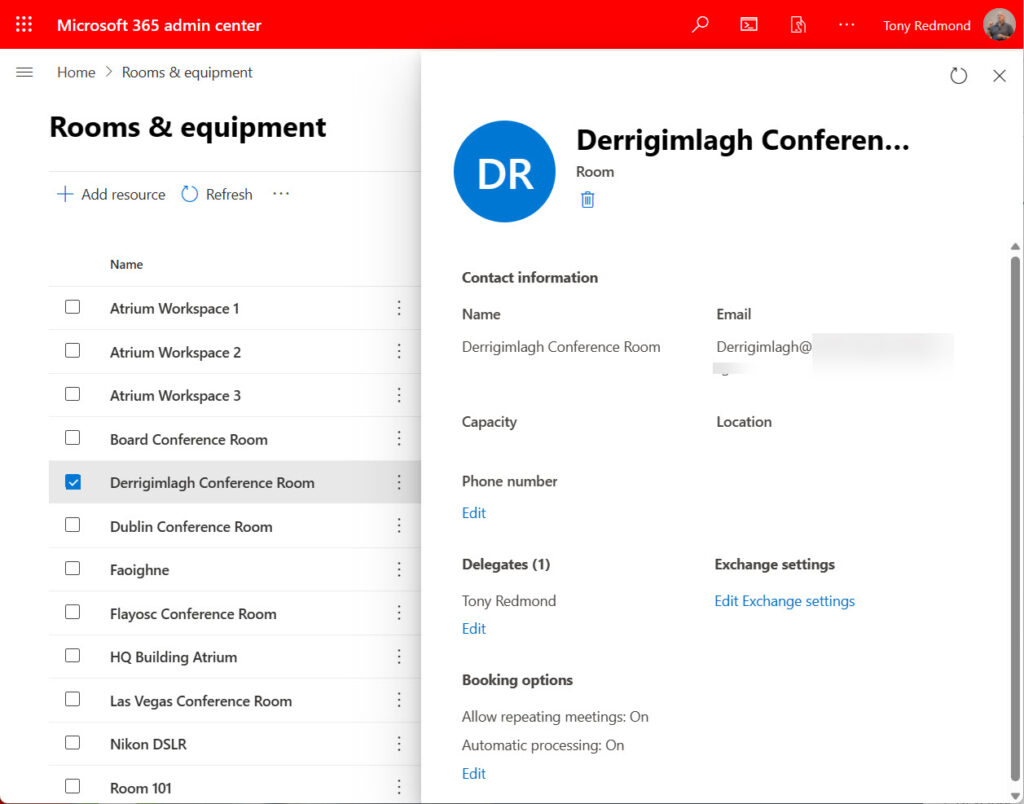1024x804 pixels.
Task: Open more actions for Atrium Workspace 1
Action: [x=399, y=308]
